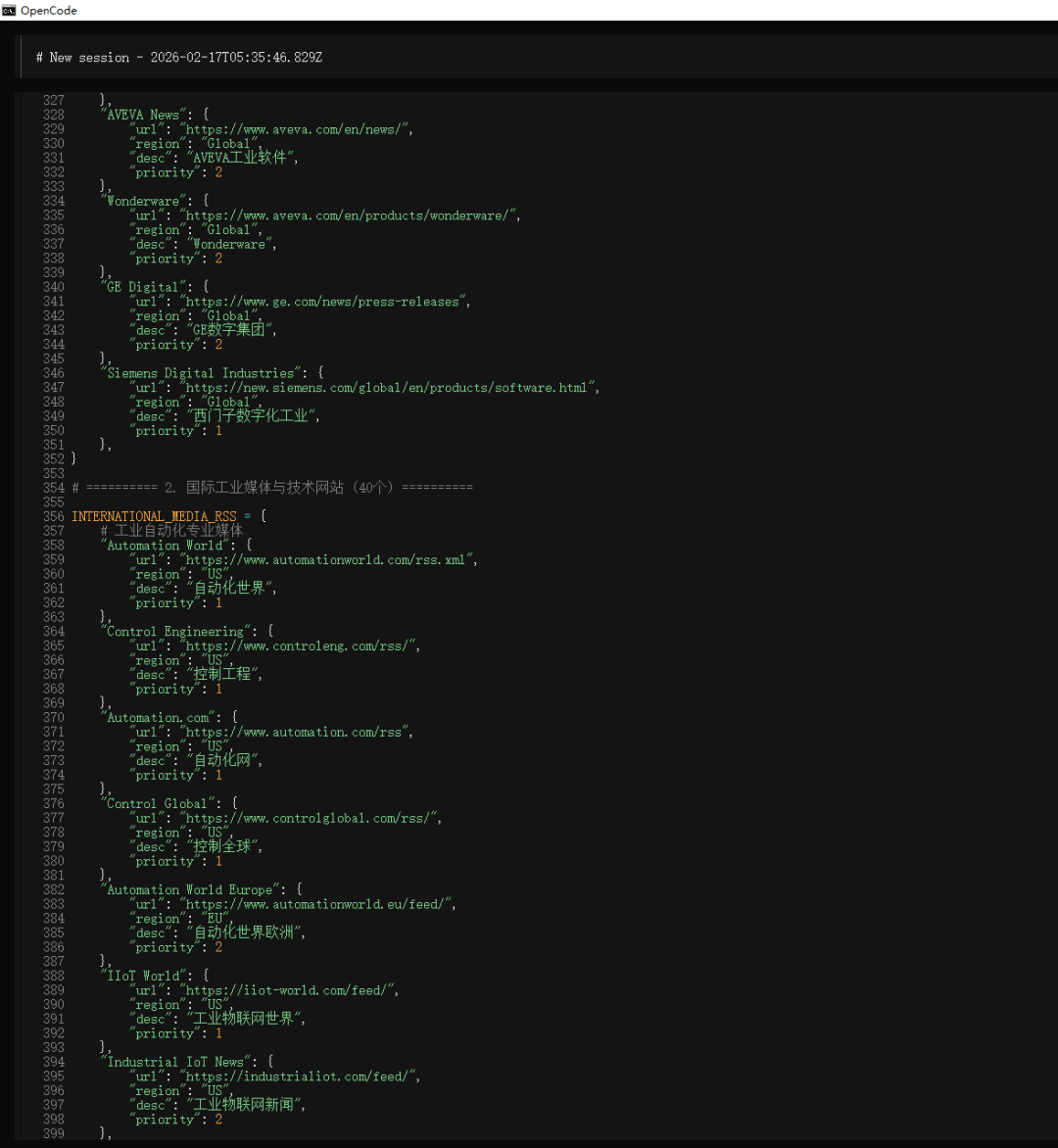Click the "Automation World" key on line 358

coord(165,546)
